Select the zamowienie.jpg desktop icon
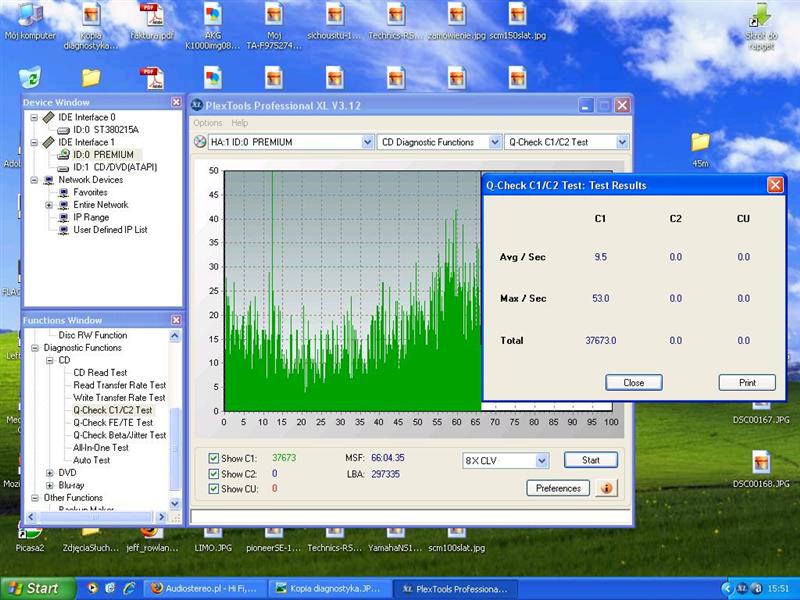The width and height of the screenshot is (800, 600). click(457, 21)
